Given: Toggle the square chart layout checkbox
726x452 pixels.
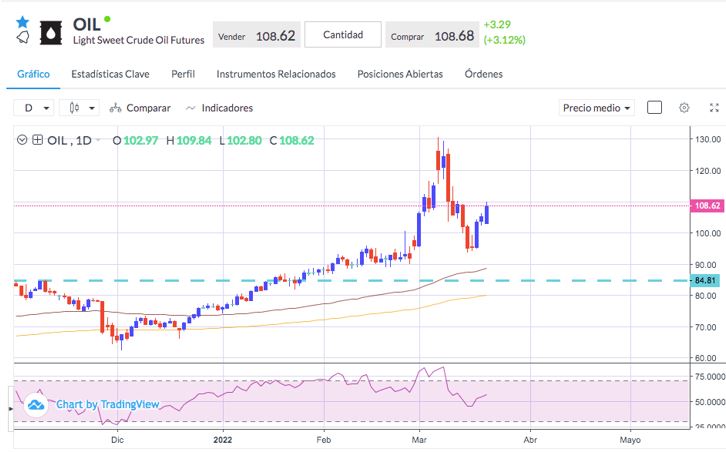Looking at the screenshot, I should (654, 107).
